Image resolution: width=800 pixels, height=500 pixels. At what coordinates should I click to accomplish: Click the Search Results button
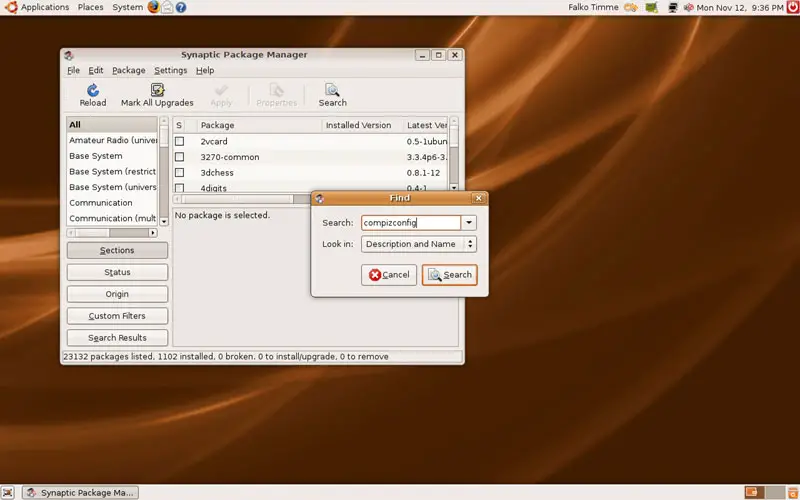[x=117, y=338]
